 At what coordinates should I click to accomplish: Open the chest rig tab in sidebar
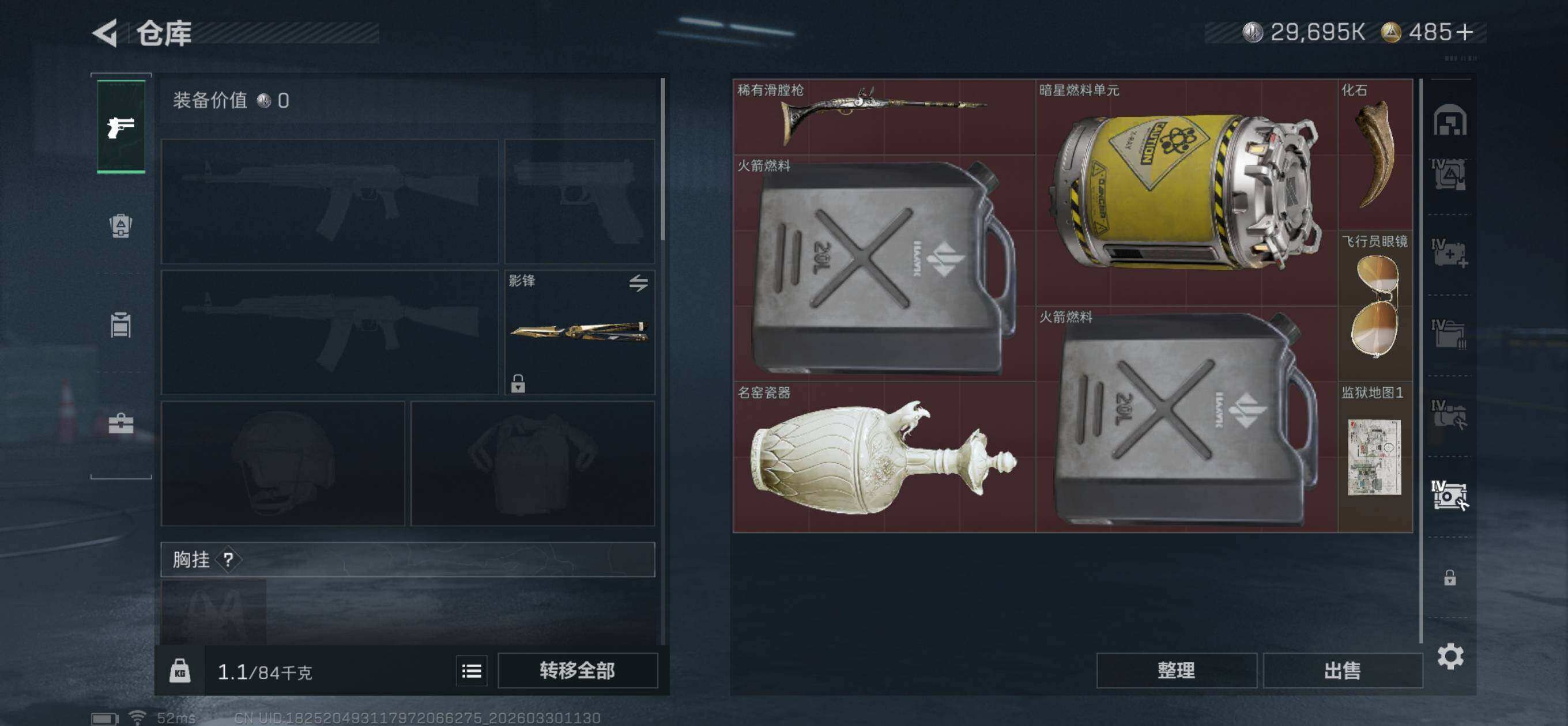tap(120, 324)
